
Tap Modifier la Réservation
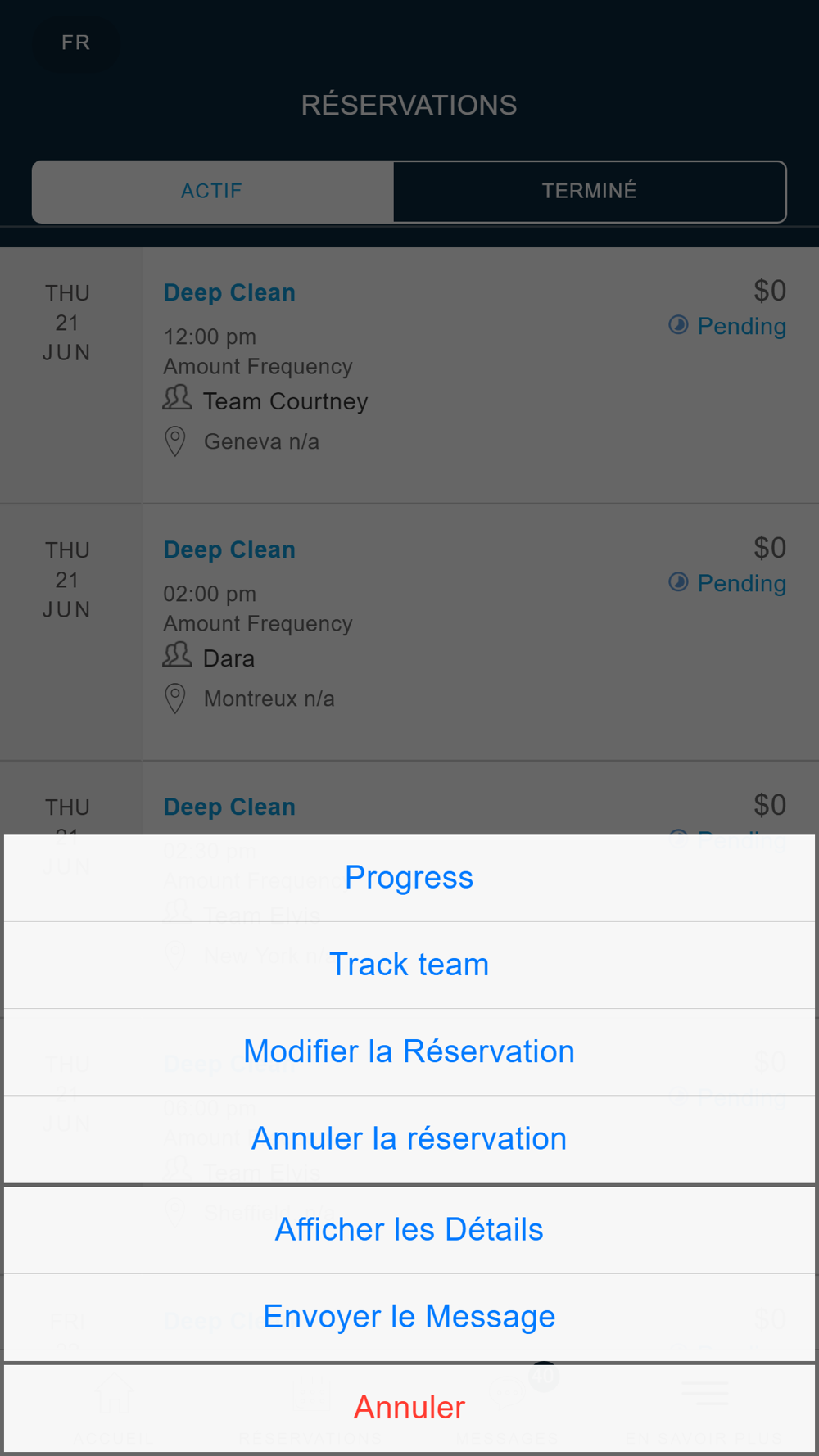coord(409,1051)
